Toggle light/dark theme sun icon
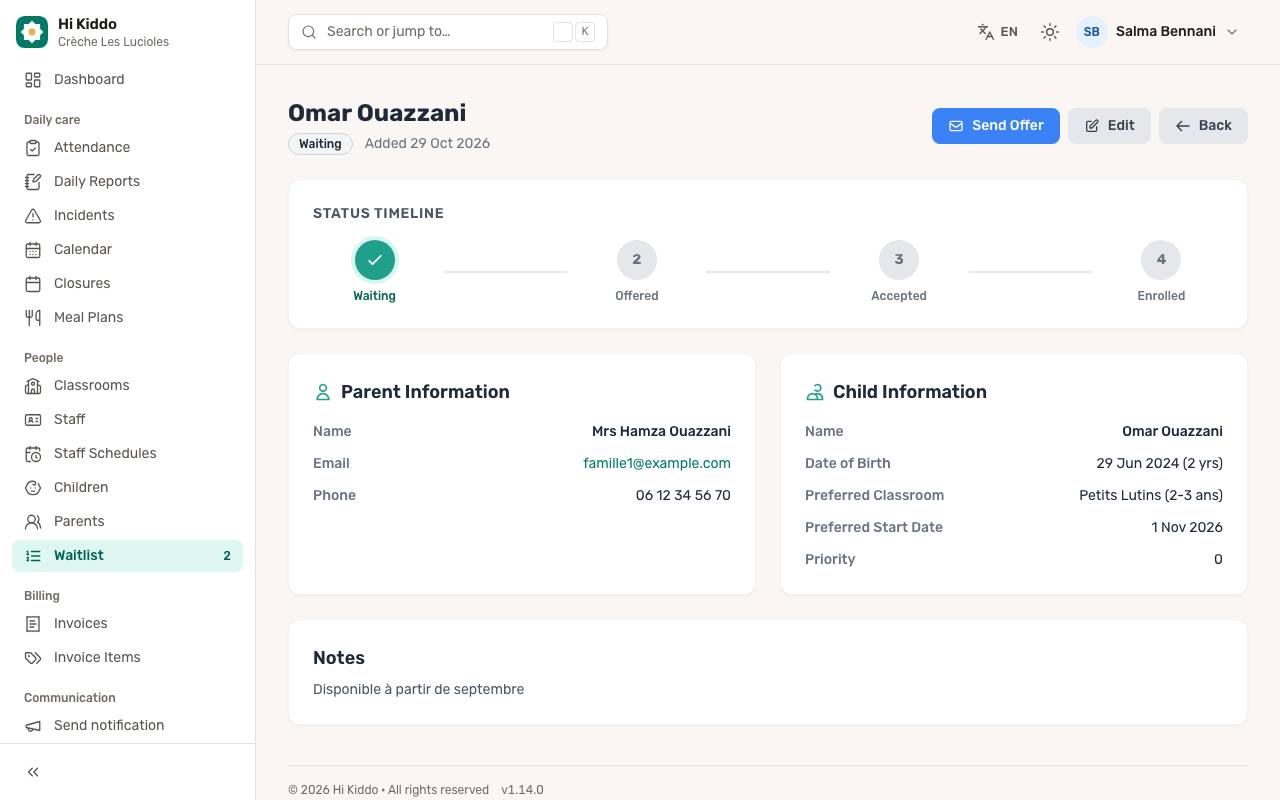Viewport: 1280px width, 800px height. [1049, 32]
